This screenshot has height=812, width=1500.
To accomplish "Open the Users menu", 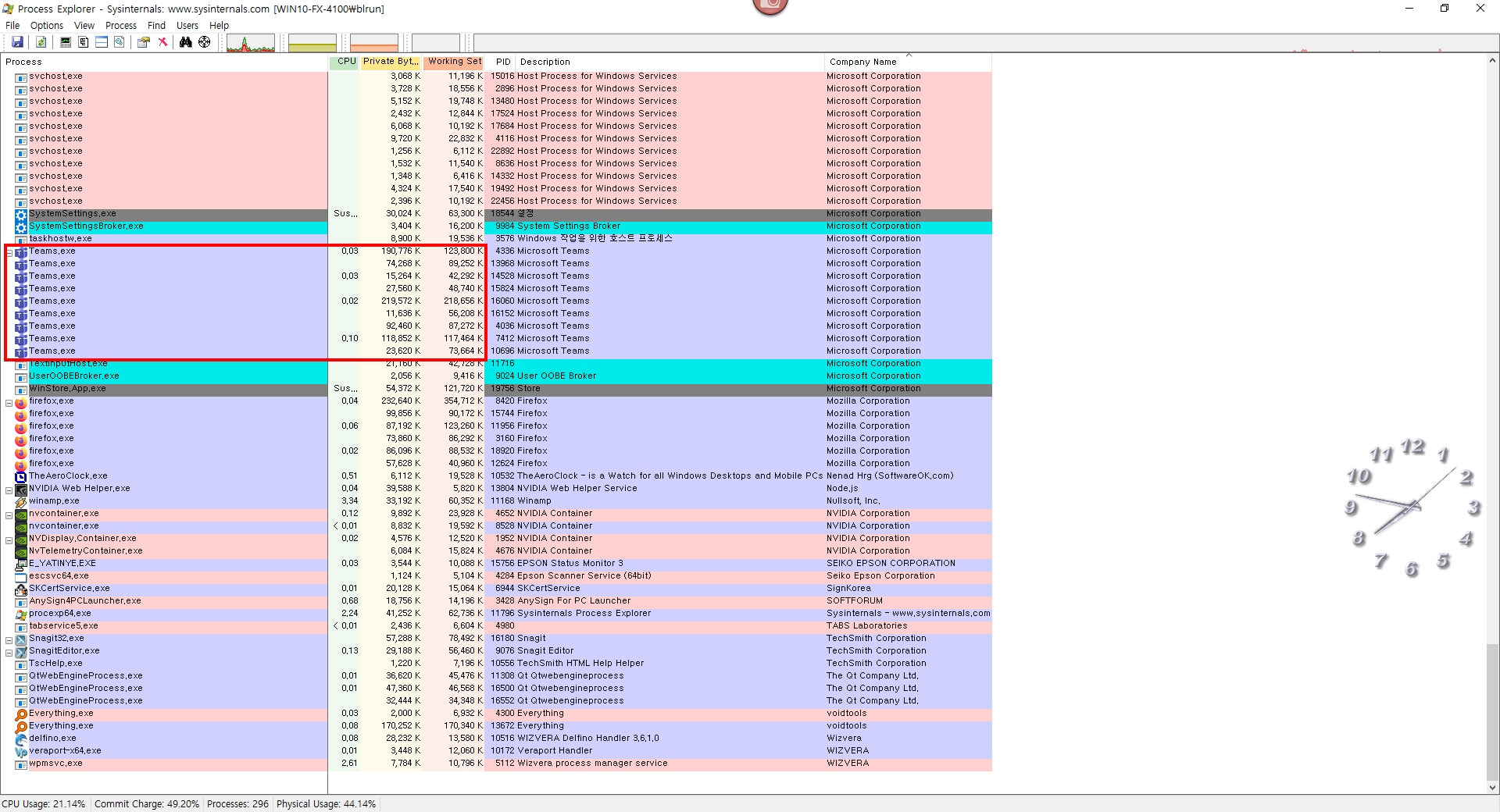I will click(x=187, y=26).
